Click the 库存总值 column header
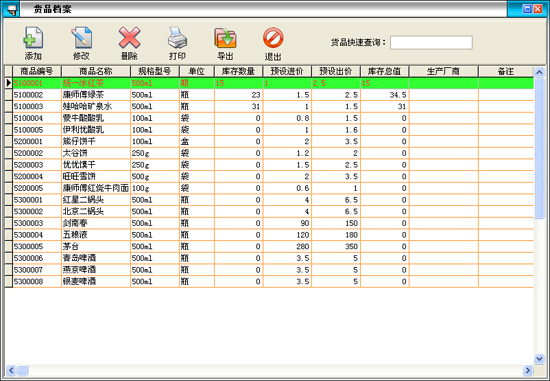The height and width of the screenshot is (381, 550). point(384,71)
